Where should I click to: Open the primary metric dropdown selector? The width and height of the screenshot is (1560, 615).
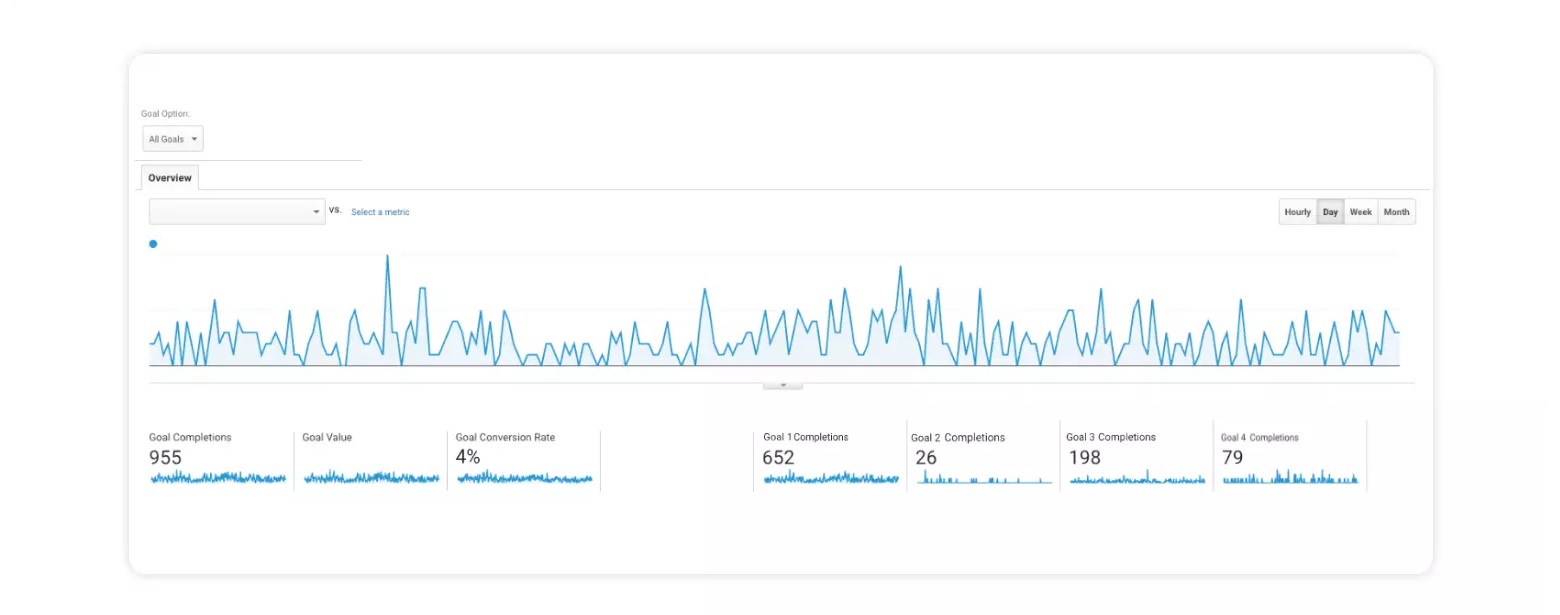click(x=237, y=211)
